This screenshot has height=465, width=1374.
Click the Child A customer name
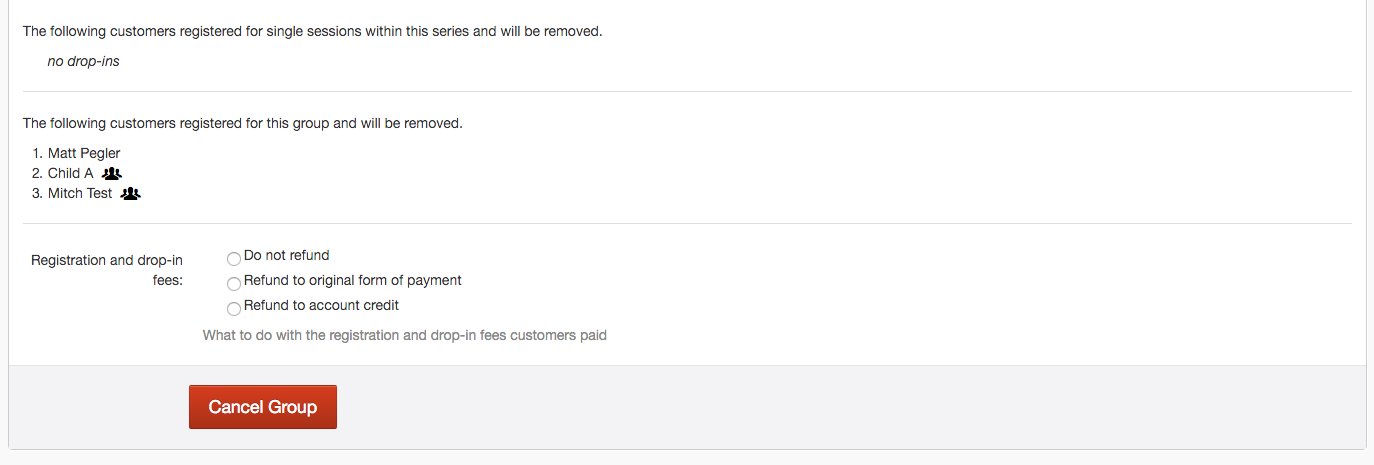70,173
